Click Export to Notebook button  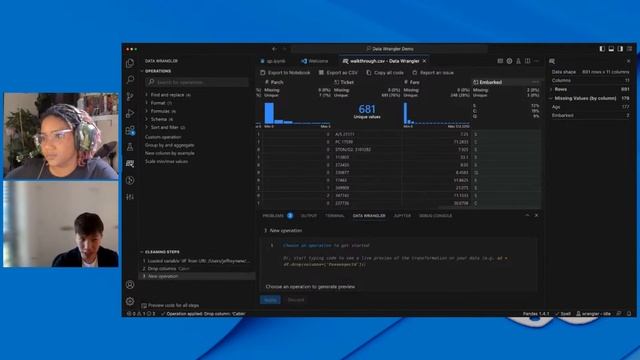[285, 73]
